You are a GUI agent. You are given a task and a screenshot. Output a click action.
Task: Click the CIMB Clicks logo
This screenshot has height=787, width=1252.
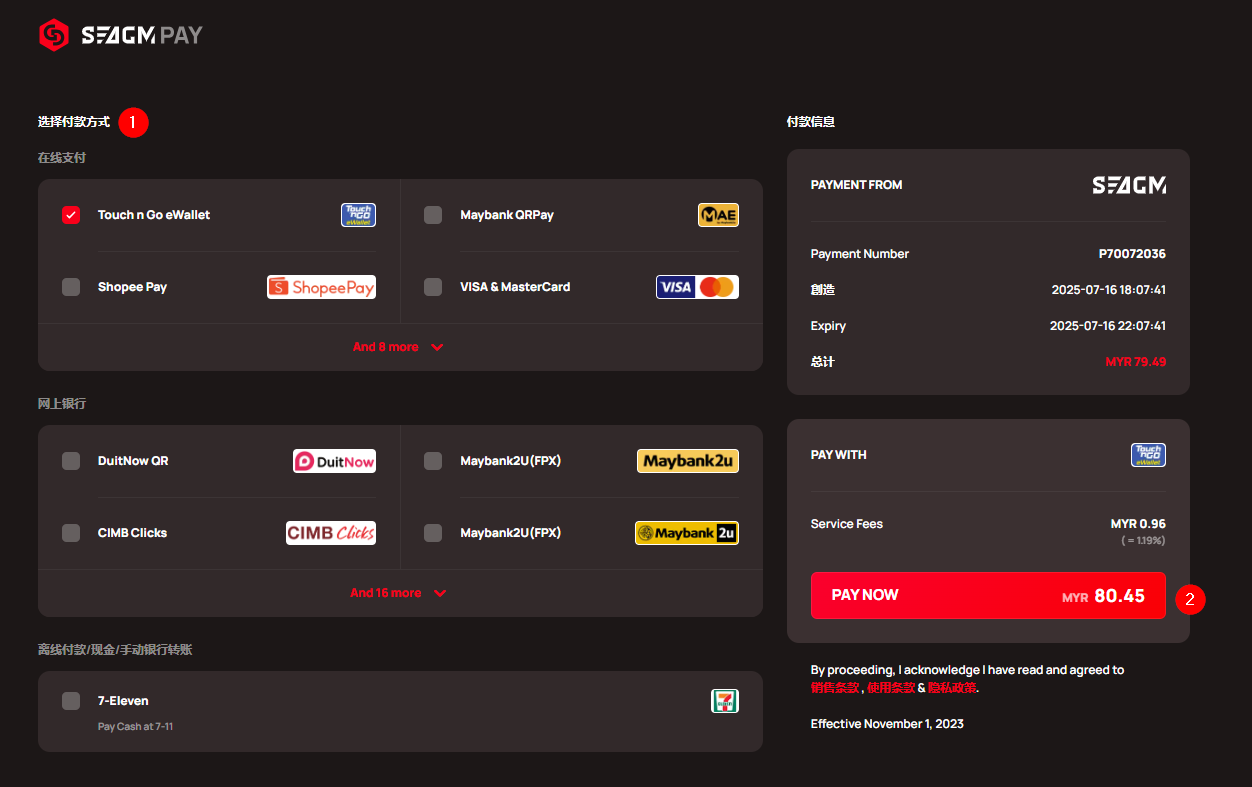click(x=331, y=533)
